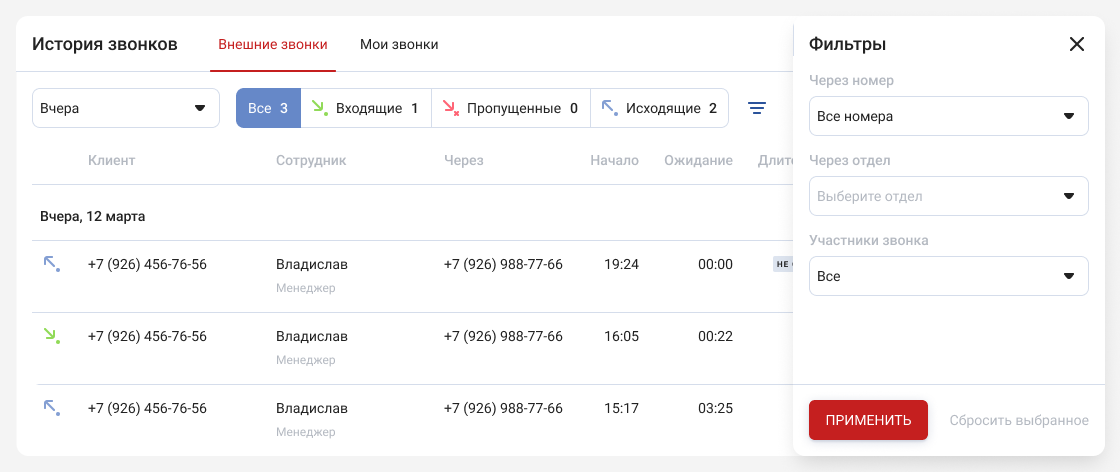Click outgoing call arrow icon at 15:17
Screen dimensions: 1120x472
[51, 408]
